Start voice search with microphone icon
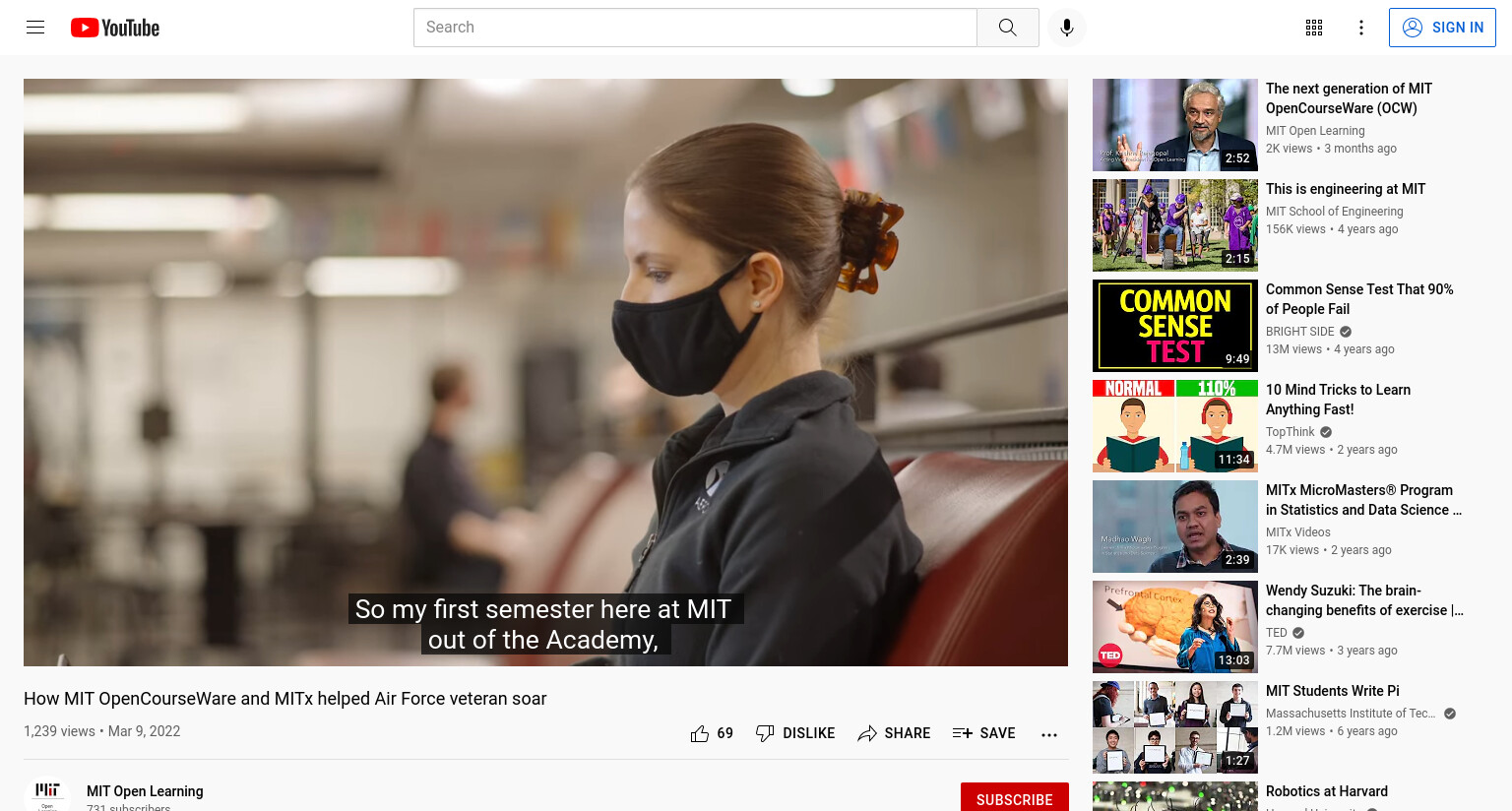The image size is (1512, 811). [1067, 28]
